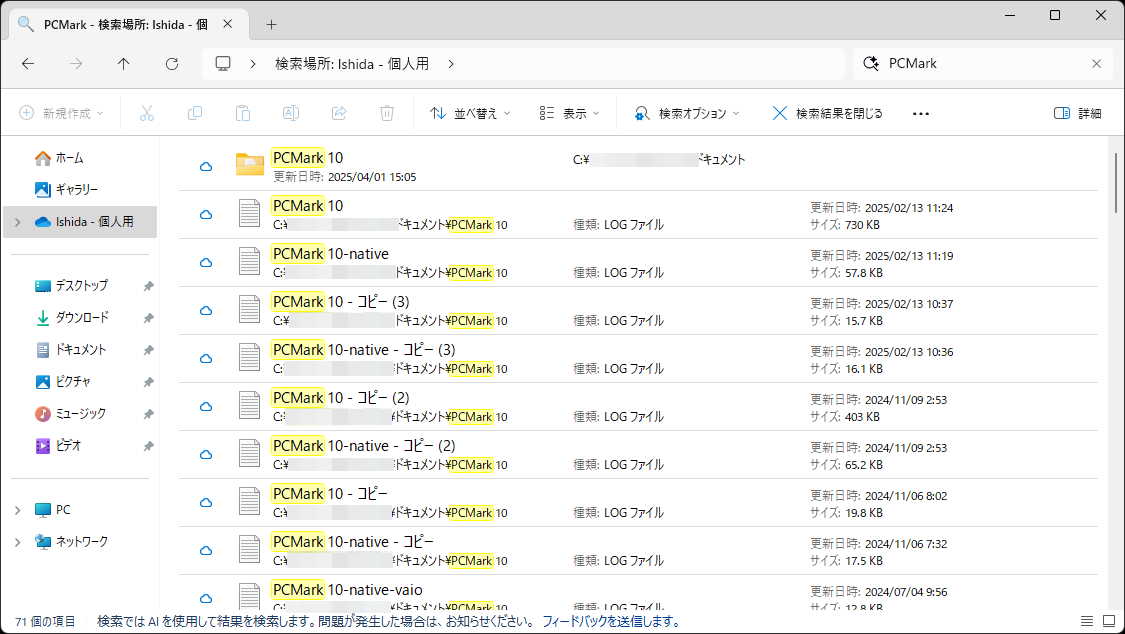The width and height of the screenshot is (1125, 634).
Task: Click the up-one-level arrow icon
Action: (x=123, y=63)
